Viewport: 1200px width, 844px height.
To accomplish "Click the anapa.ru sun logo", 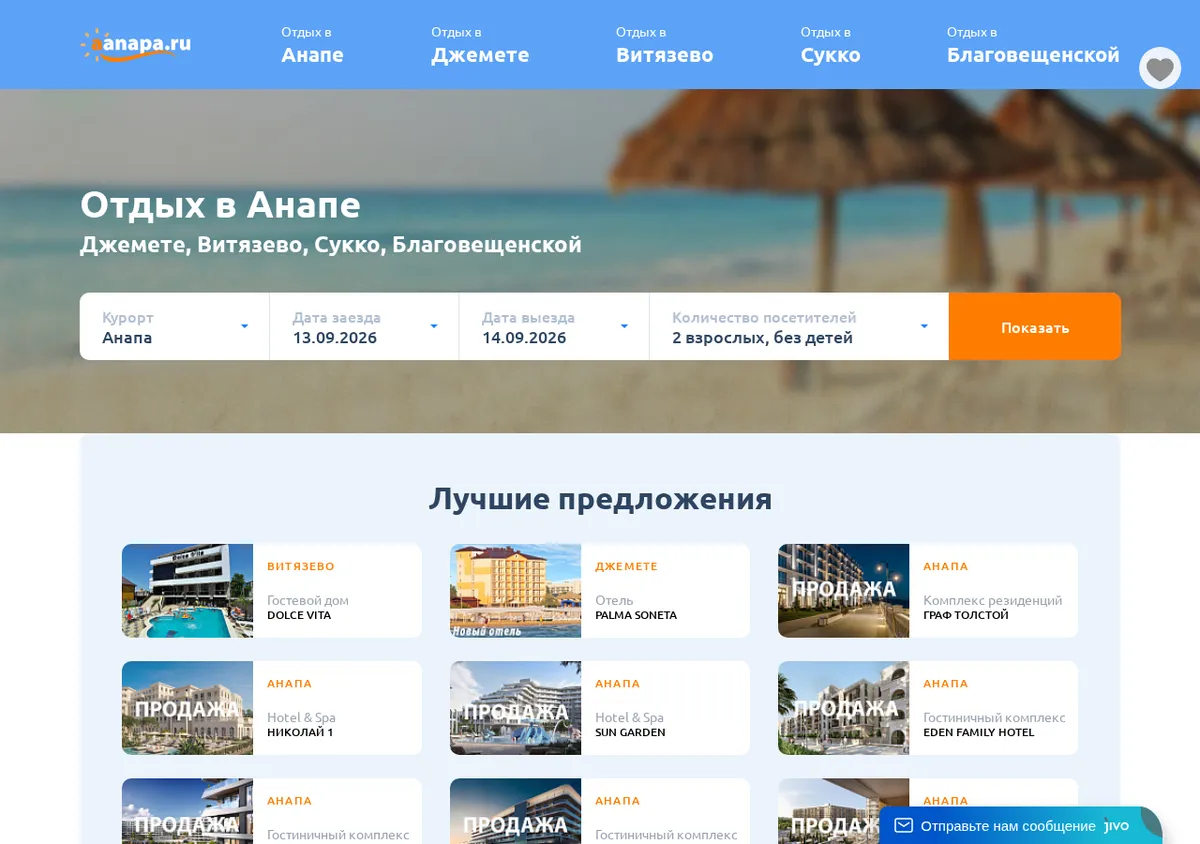I will pos(136,45).
